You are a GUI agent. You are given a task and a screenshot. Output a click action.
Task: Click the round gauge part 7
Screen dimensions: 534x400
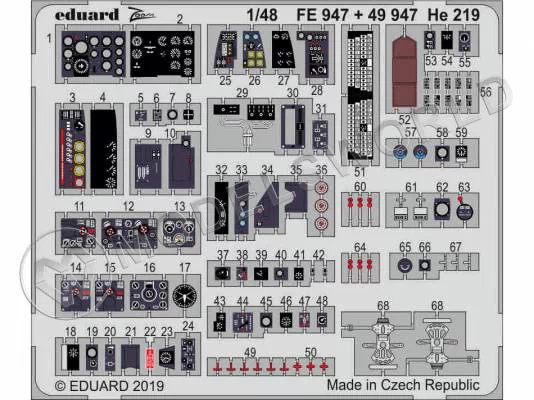[x=173, y=115]
